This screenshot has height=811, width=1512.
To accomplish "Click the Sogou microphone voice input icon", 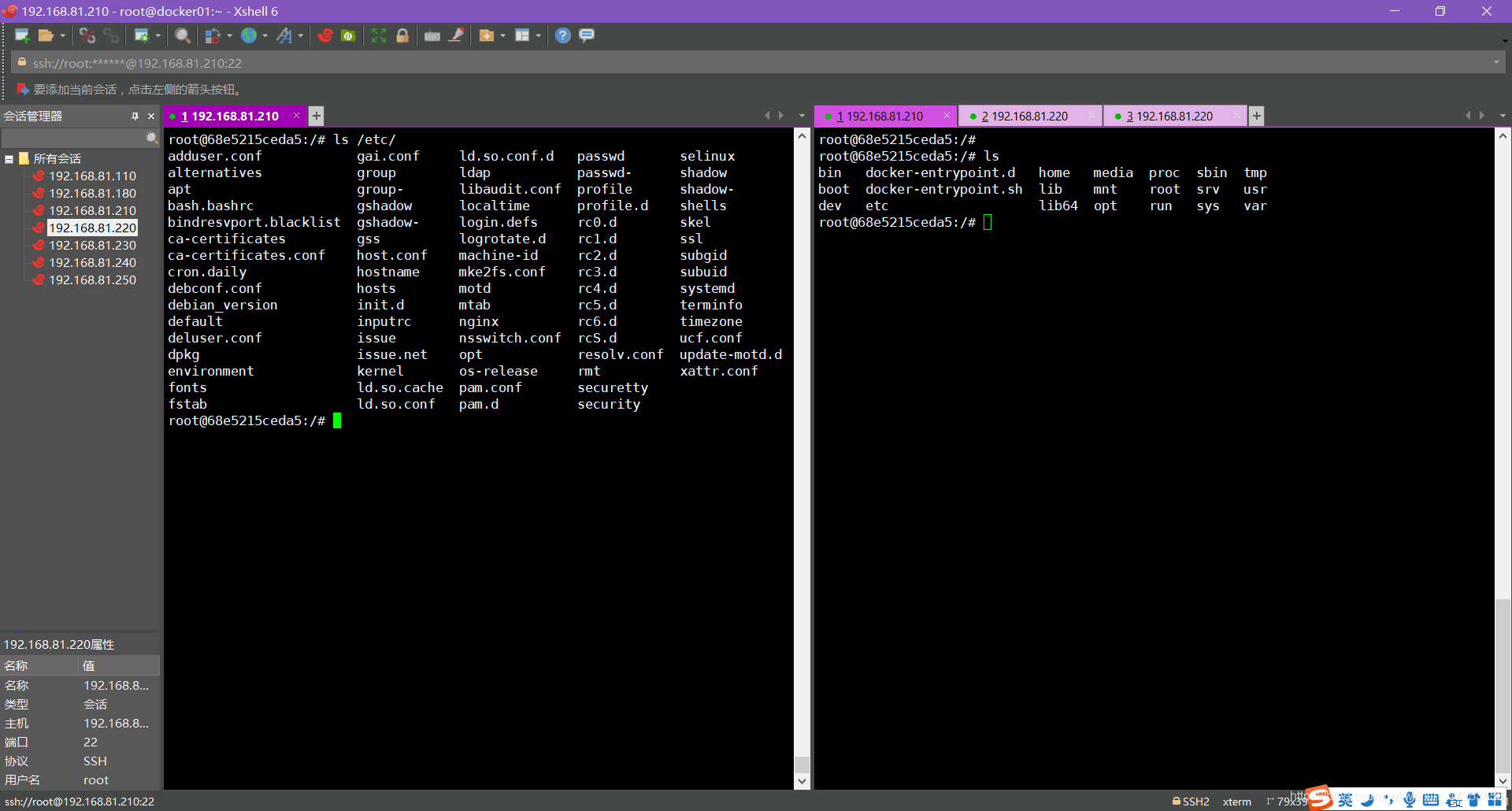I will click(x=1409, y=800).
